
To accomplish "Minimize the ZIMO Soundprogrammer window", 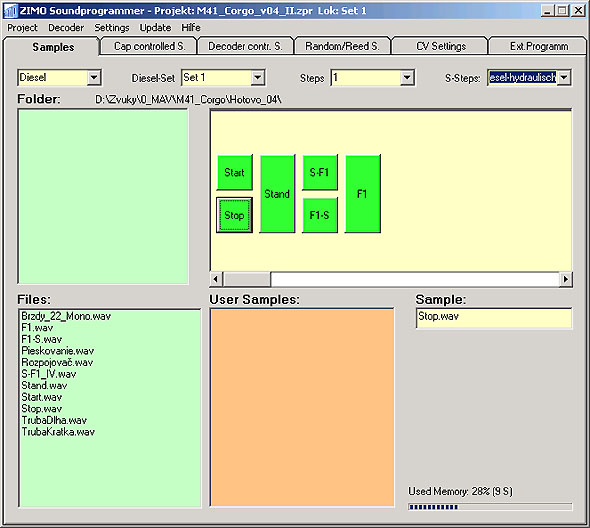I will [x=548, y=11].
